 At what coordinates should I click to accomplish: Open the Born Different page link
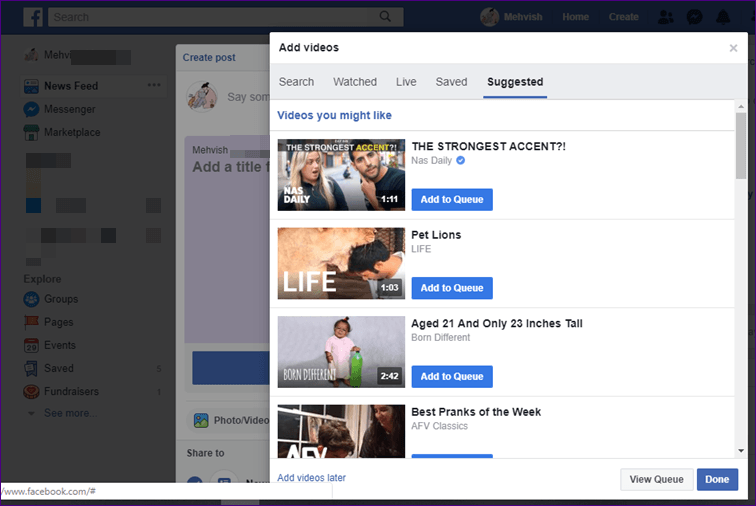coord(440,338)
